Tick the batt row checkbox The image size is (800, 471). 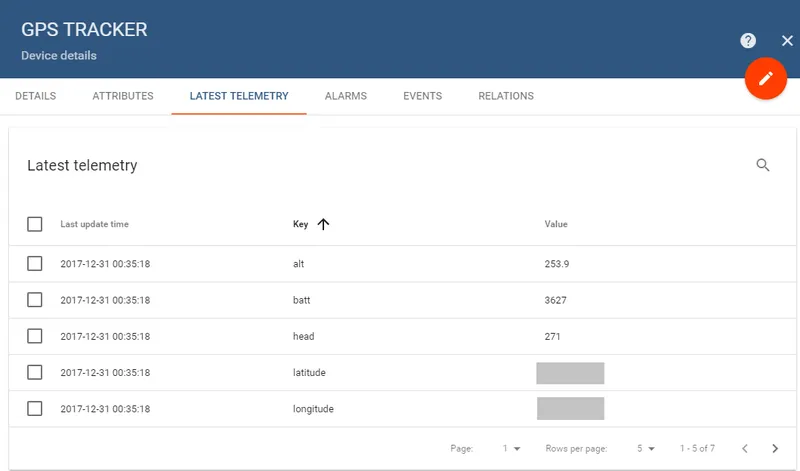click(x=35, y=300)
